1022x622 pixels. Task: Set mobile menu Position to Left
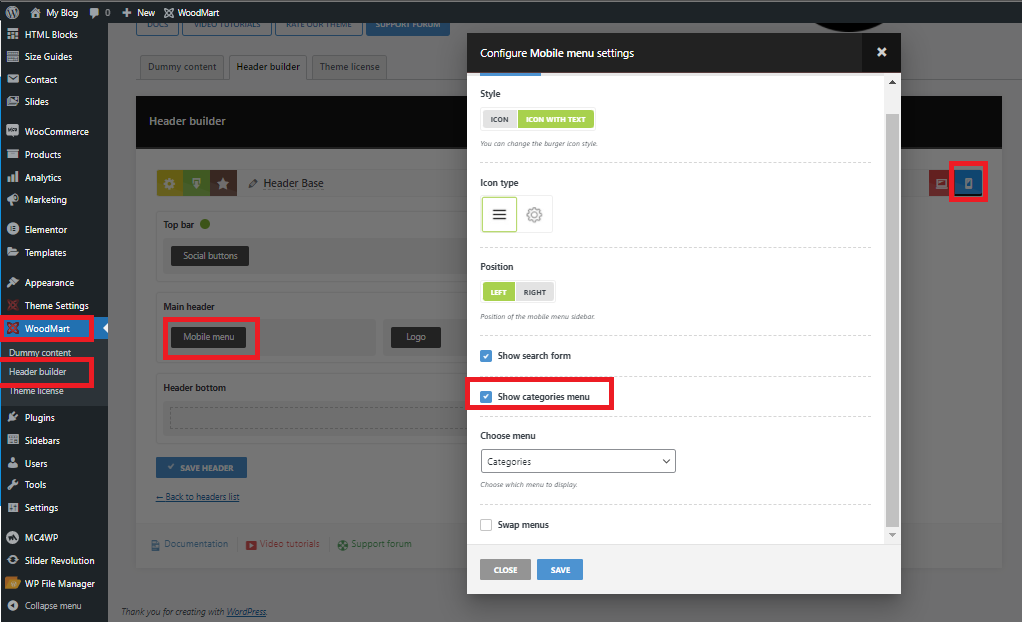click(499, 292)
